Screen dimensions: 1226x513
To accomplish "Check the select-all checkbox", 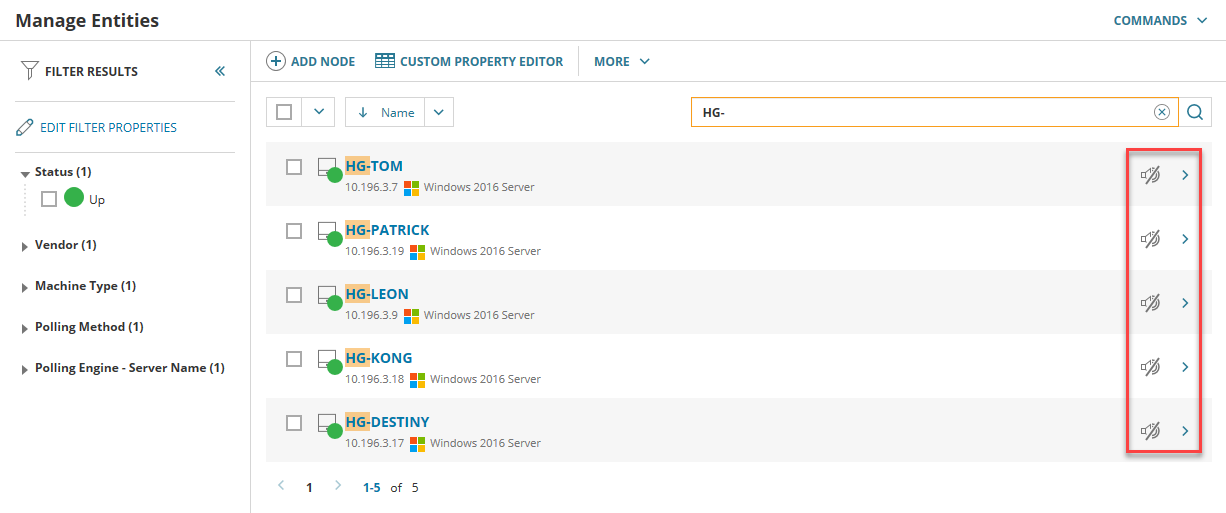I will pos(283,112).
